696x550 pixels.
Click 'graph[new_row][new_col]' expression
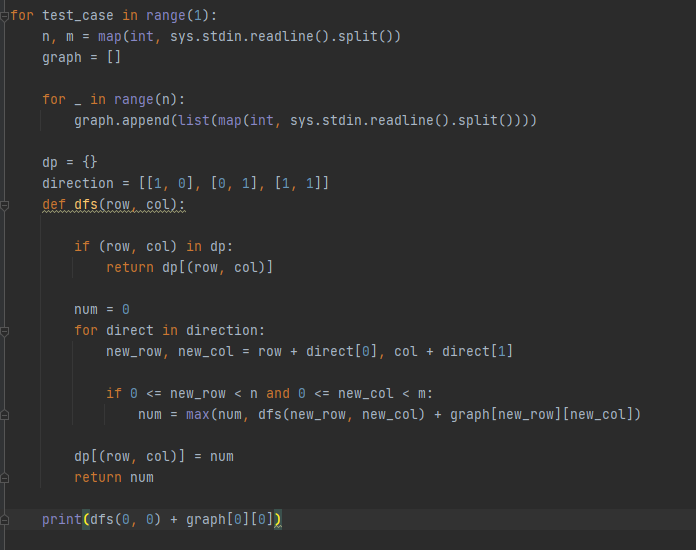(541, 415)
